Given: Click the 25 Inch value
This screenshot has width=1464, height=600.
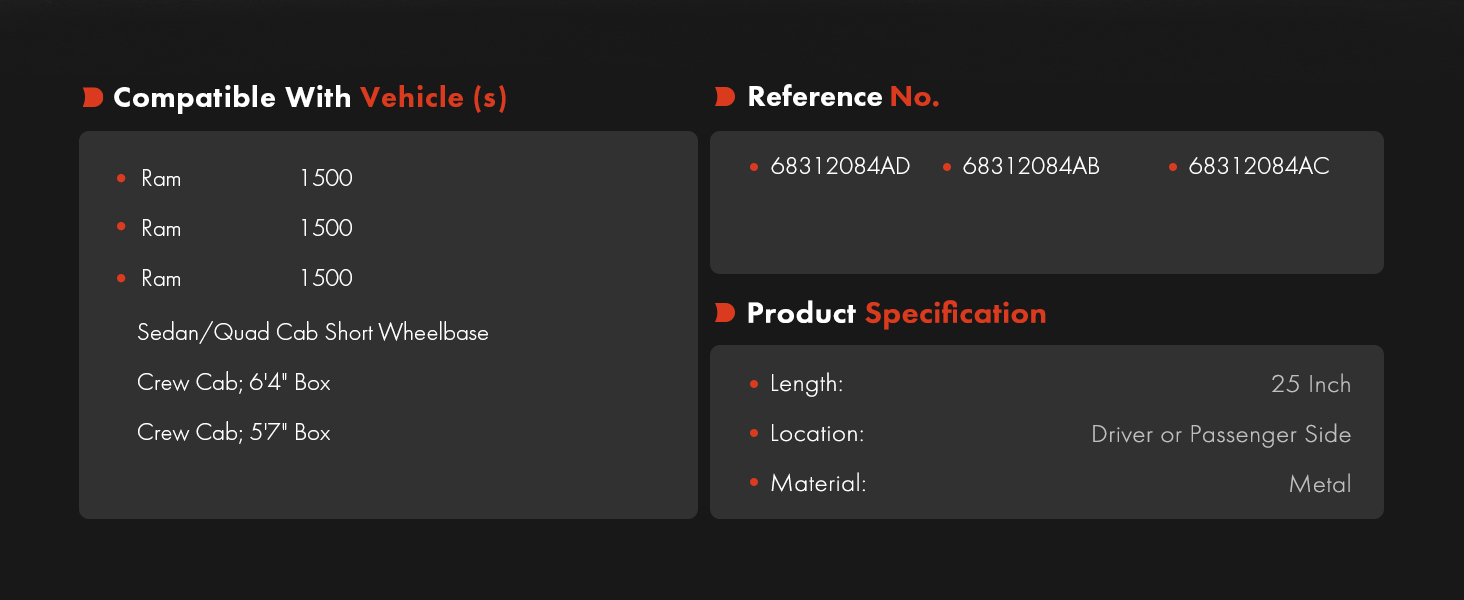Looking at the screenshot, I should click(1311, 384).
